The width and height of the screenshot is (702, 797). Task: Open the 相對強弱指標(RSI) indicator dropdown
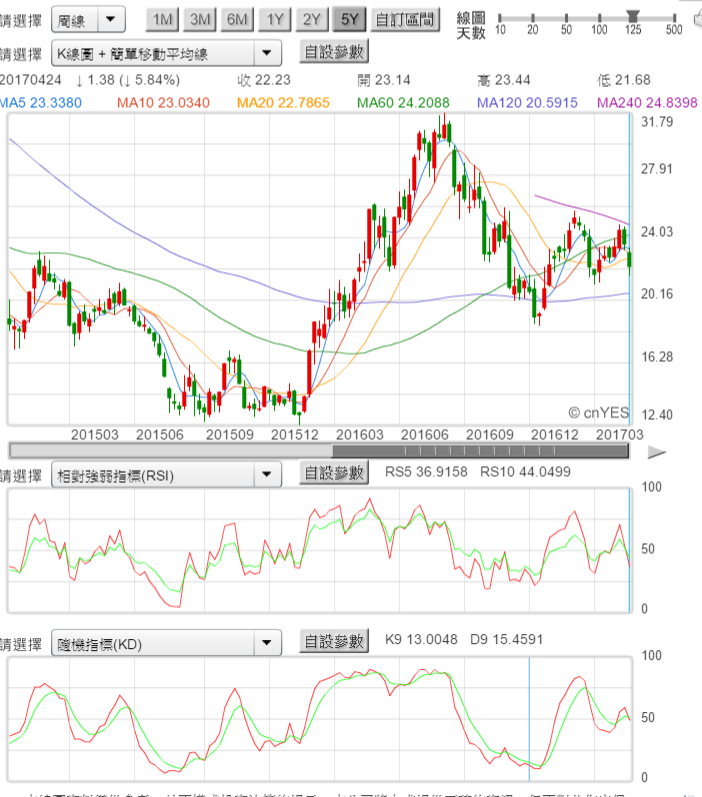tap(166, 475)
